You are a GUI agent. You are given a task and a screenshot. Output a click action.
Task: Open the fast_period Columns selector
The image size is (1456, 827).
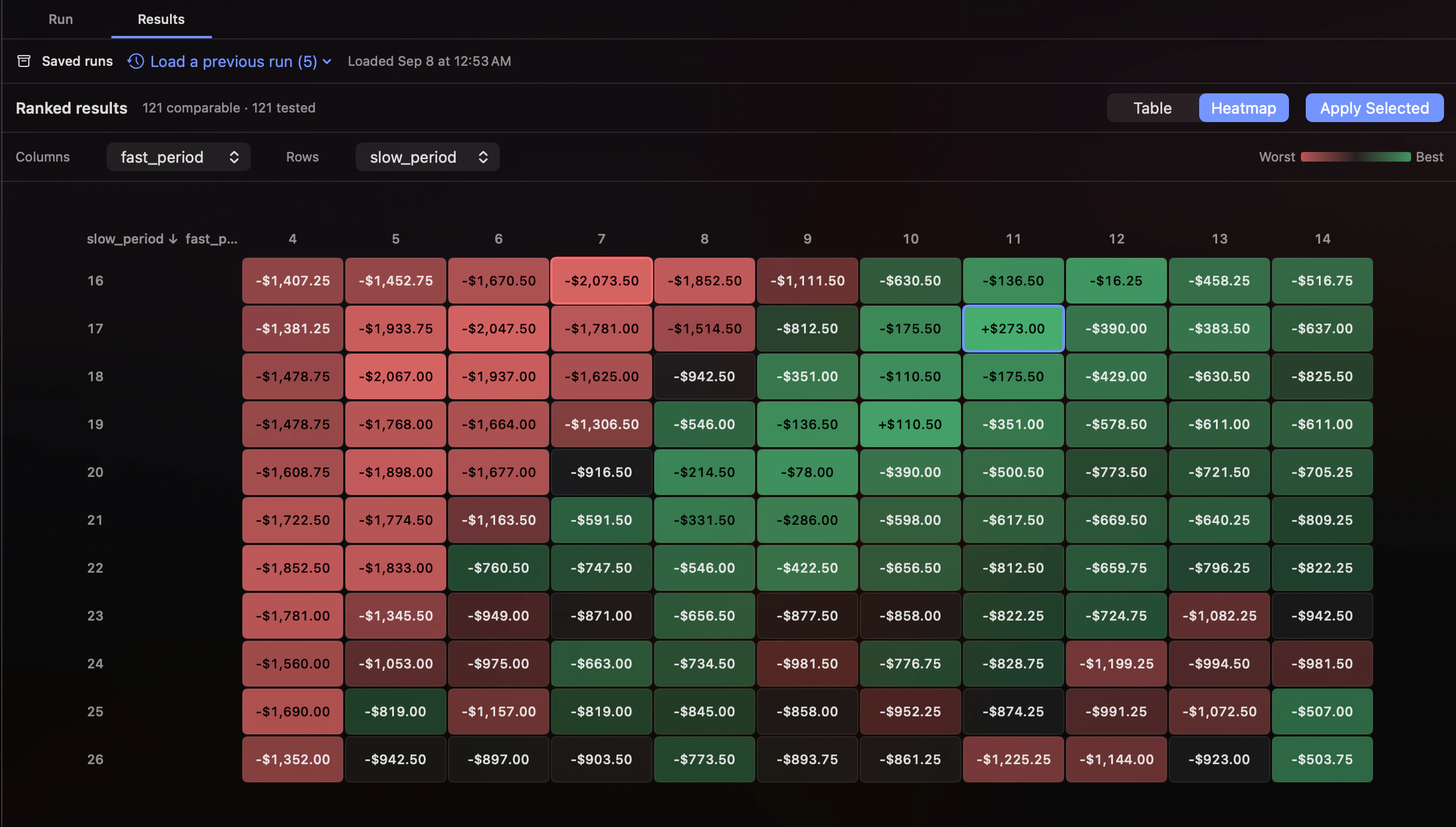pyautogui.click(x=178, y=157)
